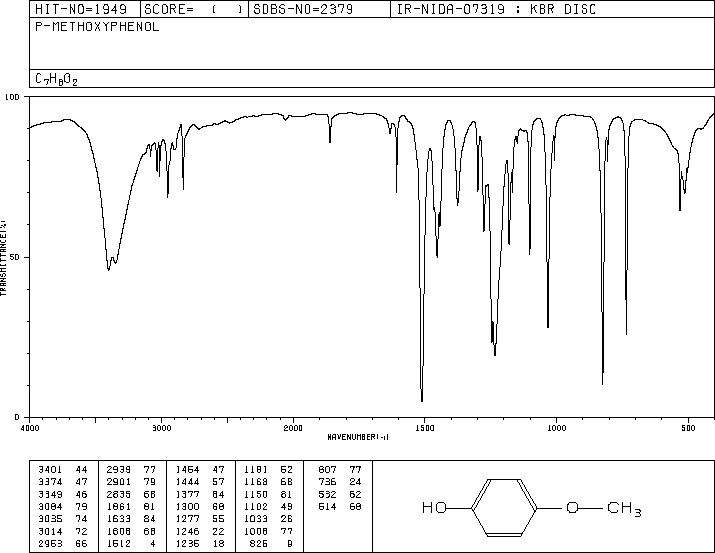The image size is (715, 553).
Task: Click peak wavenumber 1235 in the table
Action: pos(187,544)
